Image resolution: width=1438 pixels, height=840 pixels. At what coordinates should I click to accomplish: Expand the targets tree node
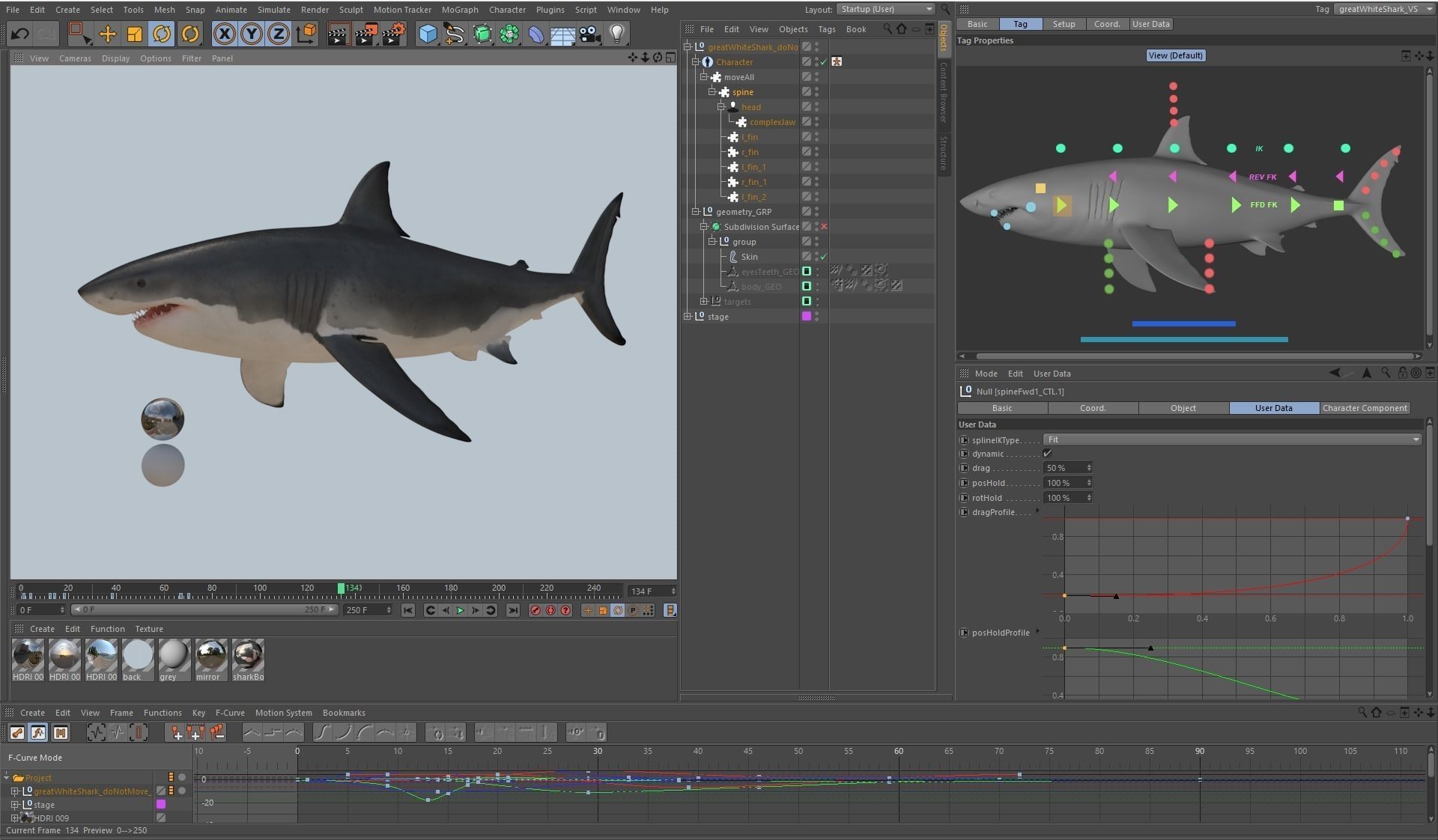(704, 302)
